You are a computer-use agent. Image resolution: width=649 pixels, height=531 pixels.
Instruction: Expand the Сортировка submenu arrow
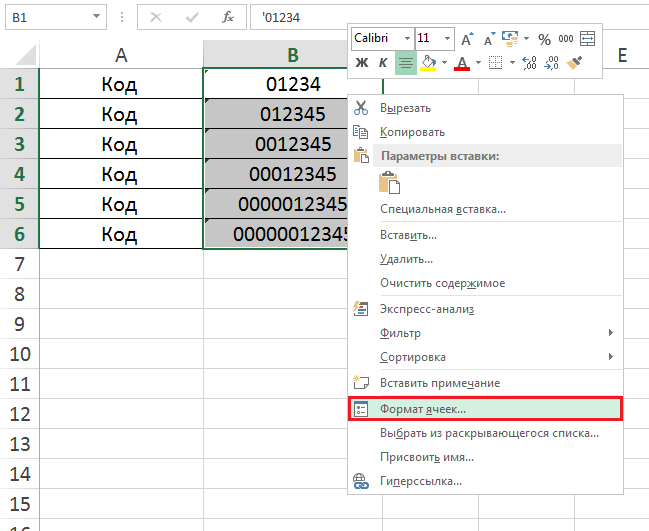[x=611, y=357]
